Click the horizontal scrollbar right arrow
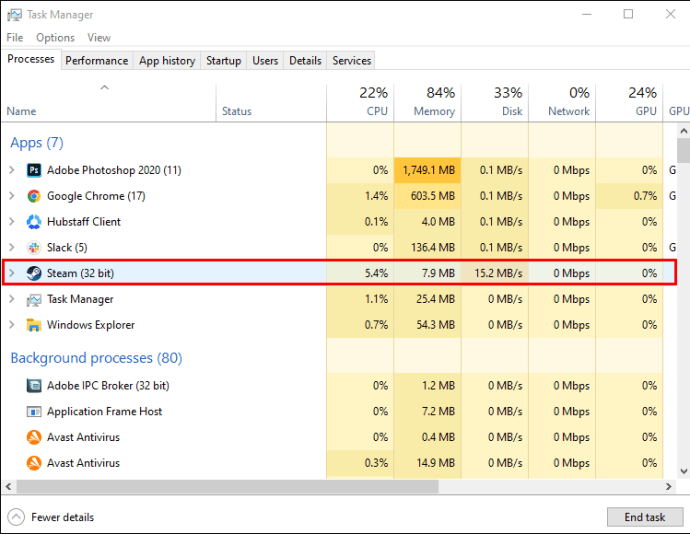The image size is (690, 534). (669, 486)
